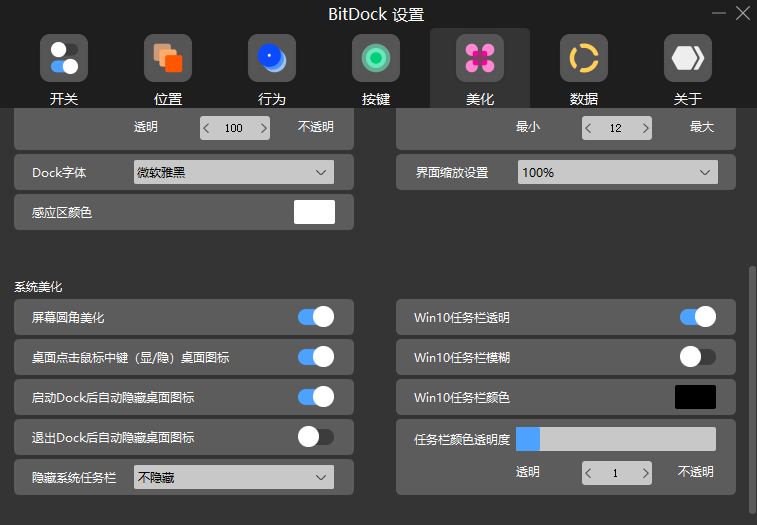Open the 行为 settings icon
The image size is (757, 525).
[x=272, y=58]
